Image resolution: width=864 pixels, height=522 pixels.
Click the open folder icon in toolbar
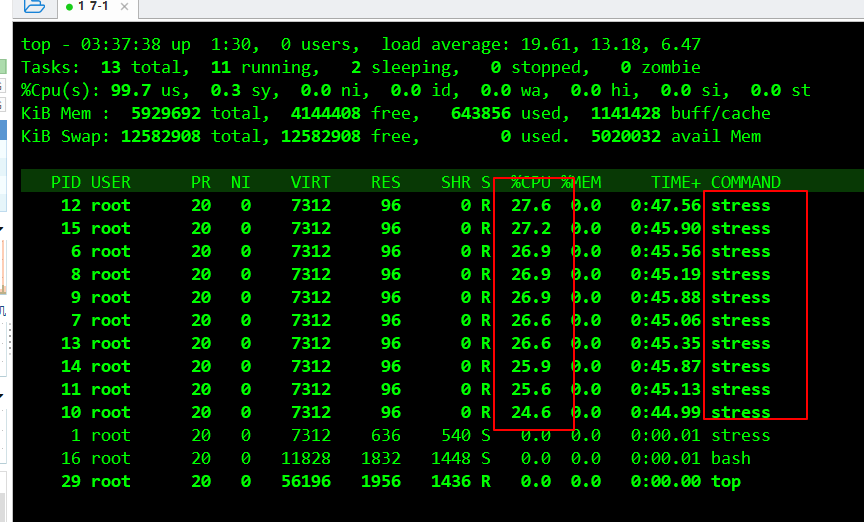[x=34, y=6]
